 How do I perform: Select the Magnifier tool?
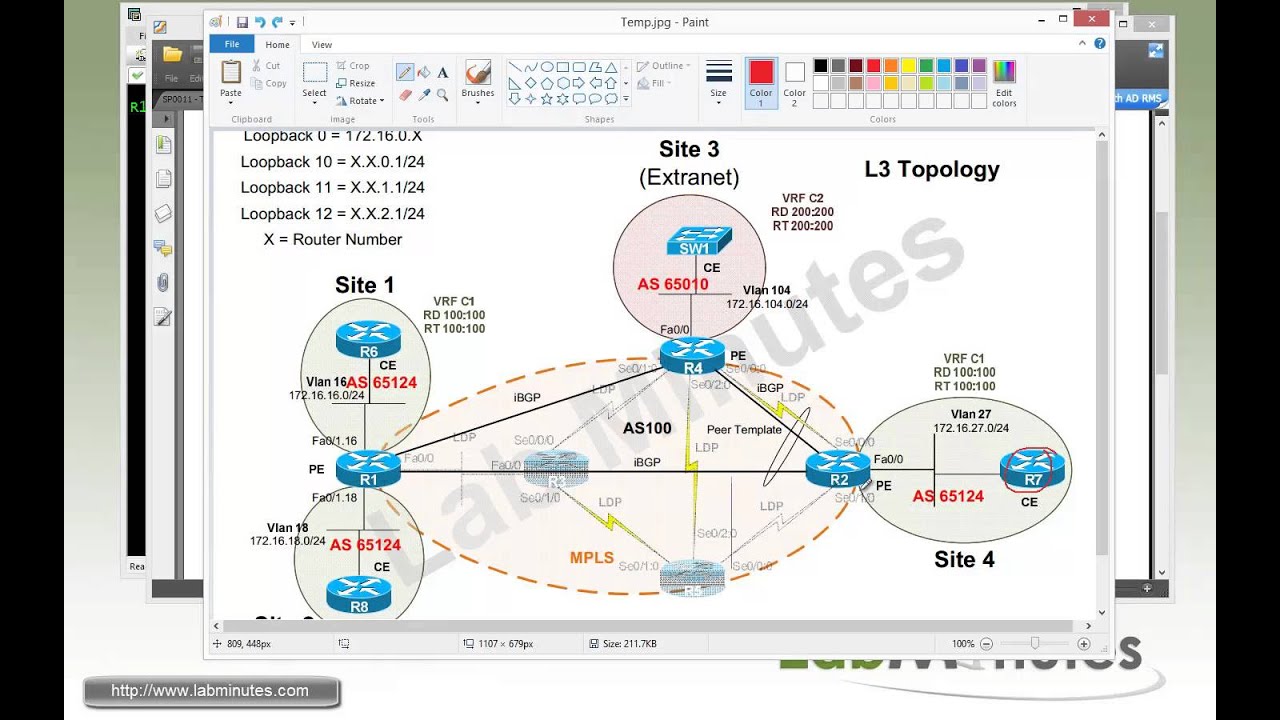point(442,95)
